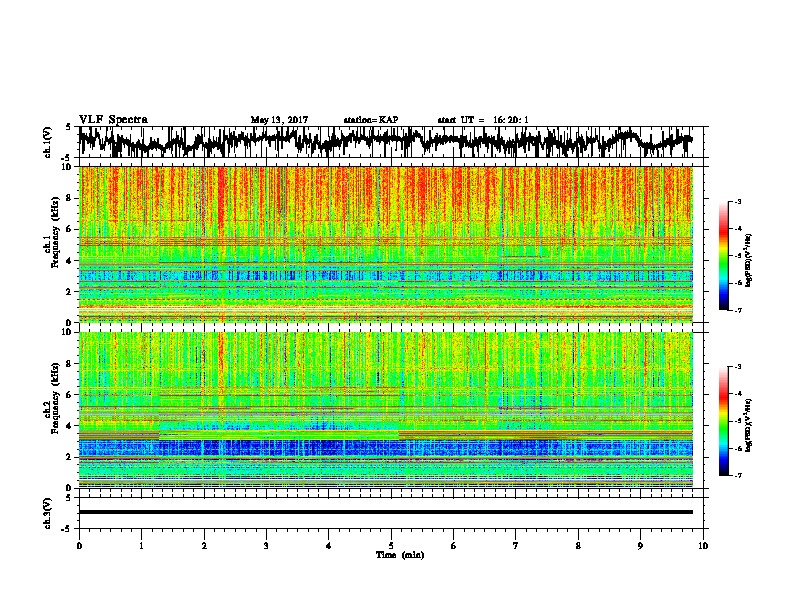Viewport: 792px width, 612px height.
Task: Click the "5" tick on time axis
Action: tap(391, 546)
